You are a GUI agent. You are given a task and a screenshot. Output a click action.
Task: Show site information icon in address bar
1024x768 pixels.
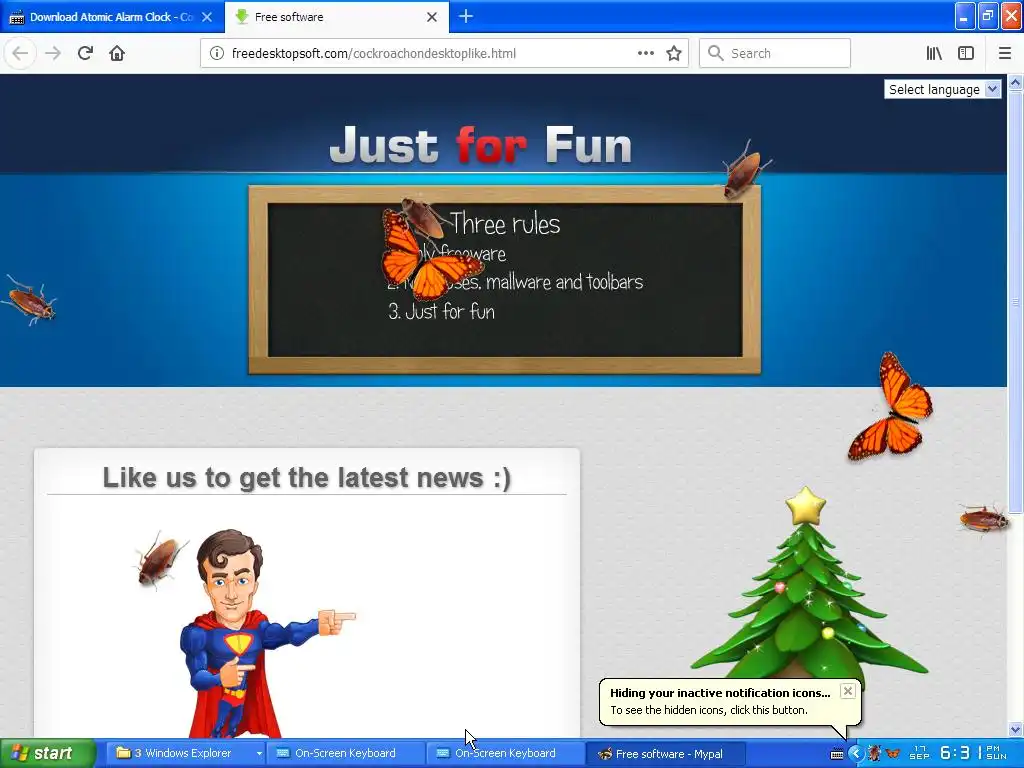point(217,53)
